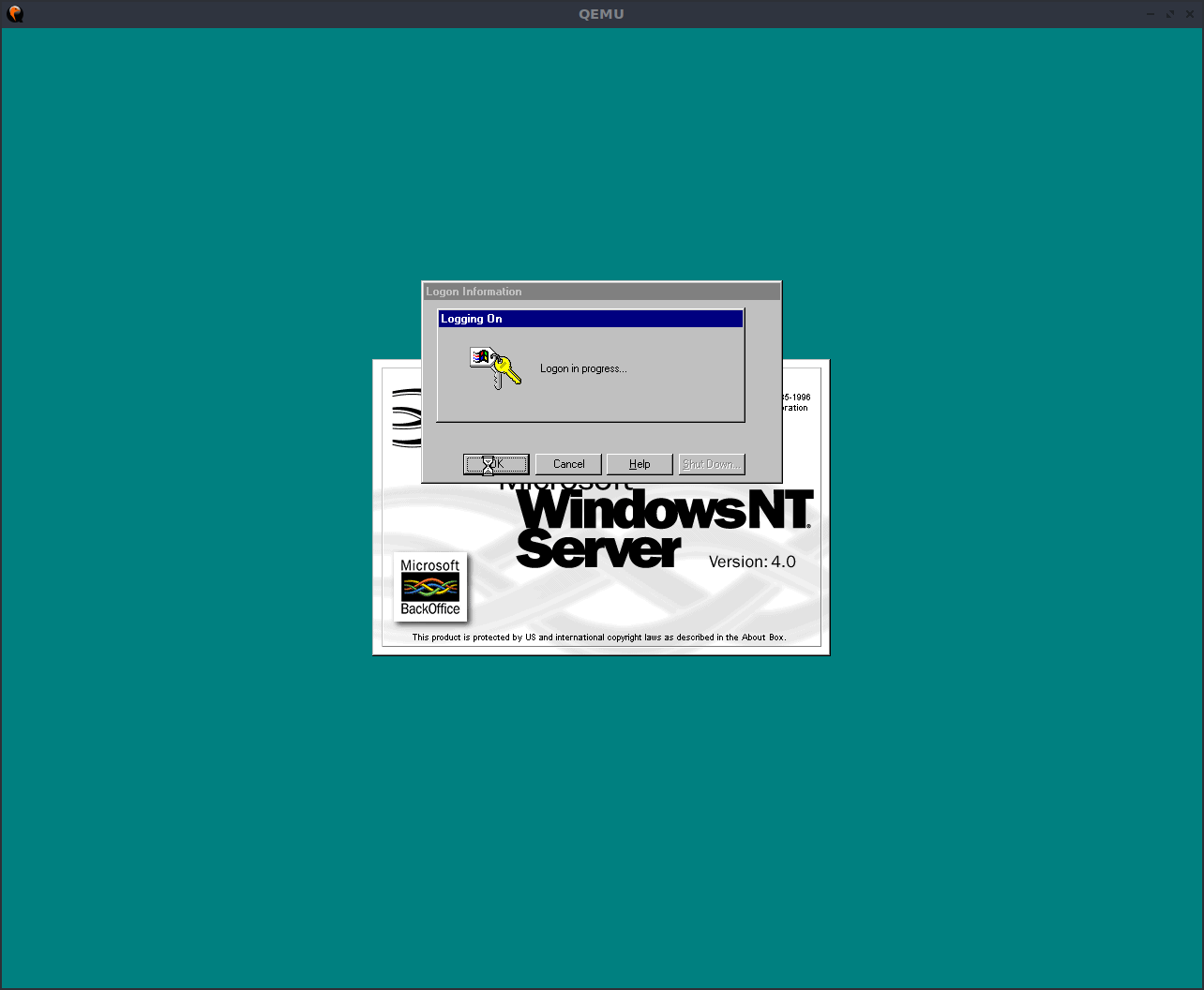Cancel the logon dialog

[568, 464]
